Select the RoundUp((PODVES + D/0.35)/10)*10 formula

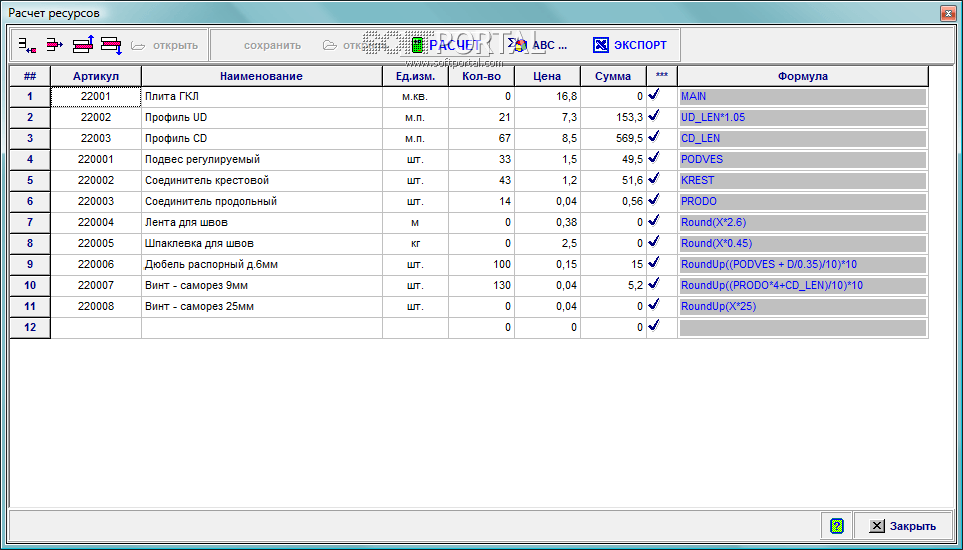[x=803, y=265]
